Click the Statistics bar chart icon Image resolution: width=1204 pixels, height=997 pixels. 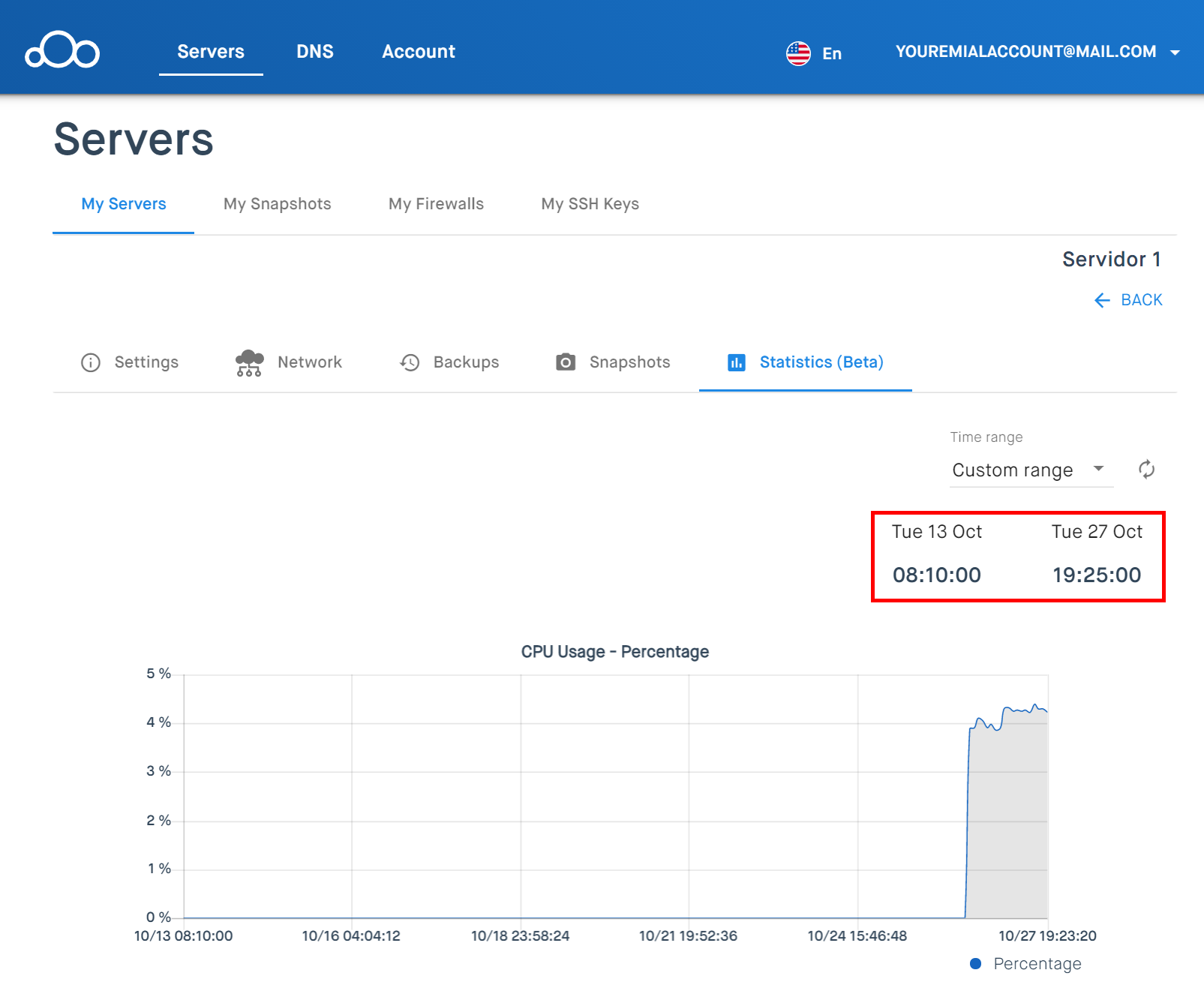(x=737, y=363)
